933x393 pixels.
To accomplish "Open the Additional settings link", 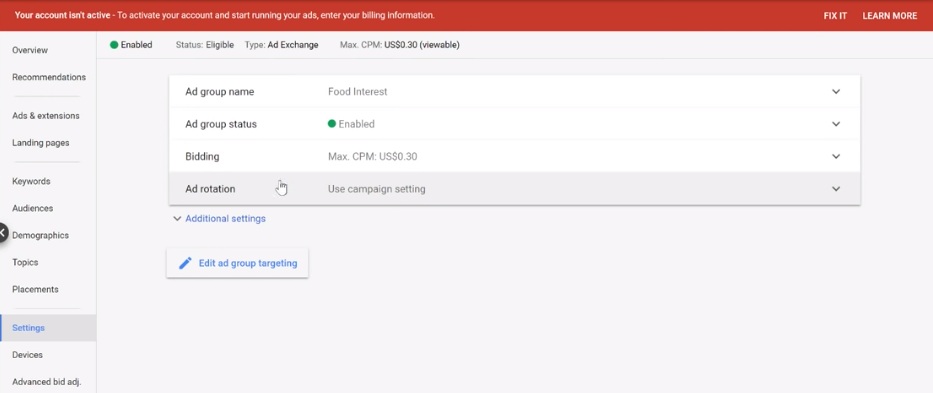I will coord(226,219).
